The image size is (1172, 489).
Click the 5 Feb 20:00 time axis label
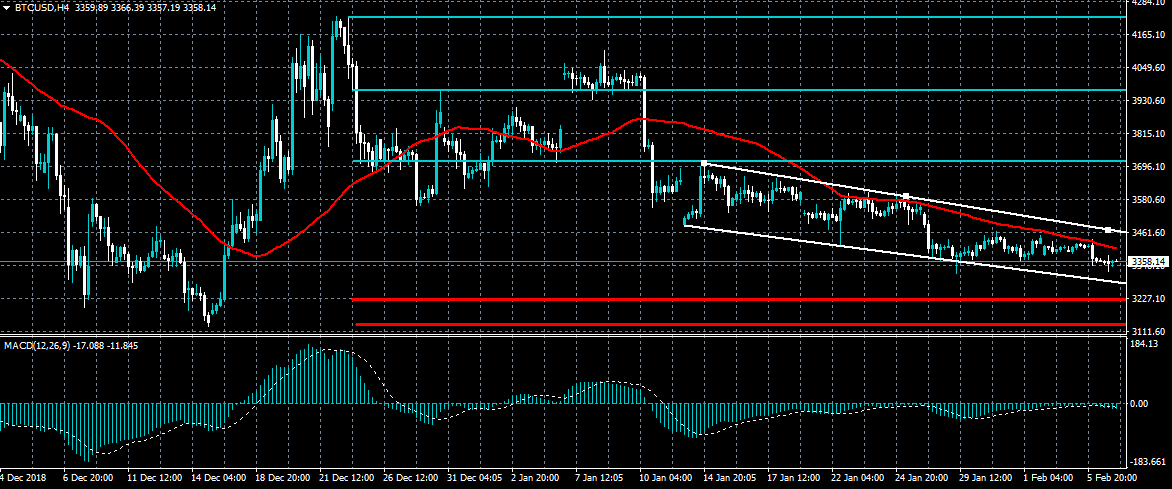point(1113,478)
